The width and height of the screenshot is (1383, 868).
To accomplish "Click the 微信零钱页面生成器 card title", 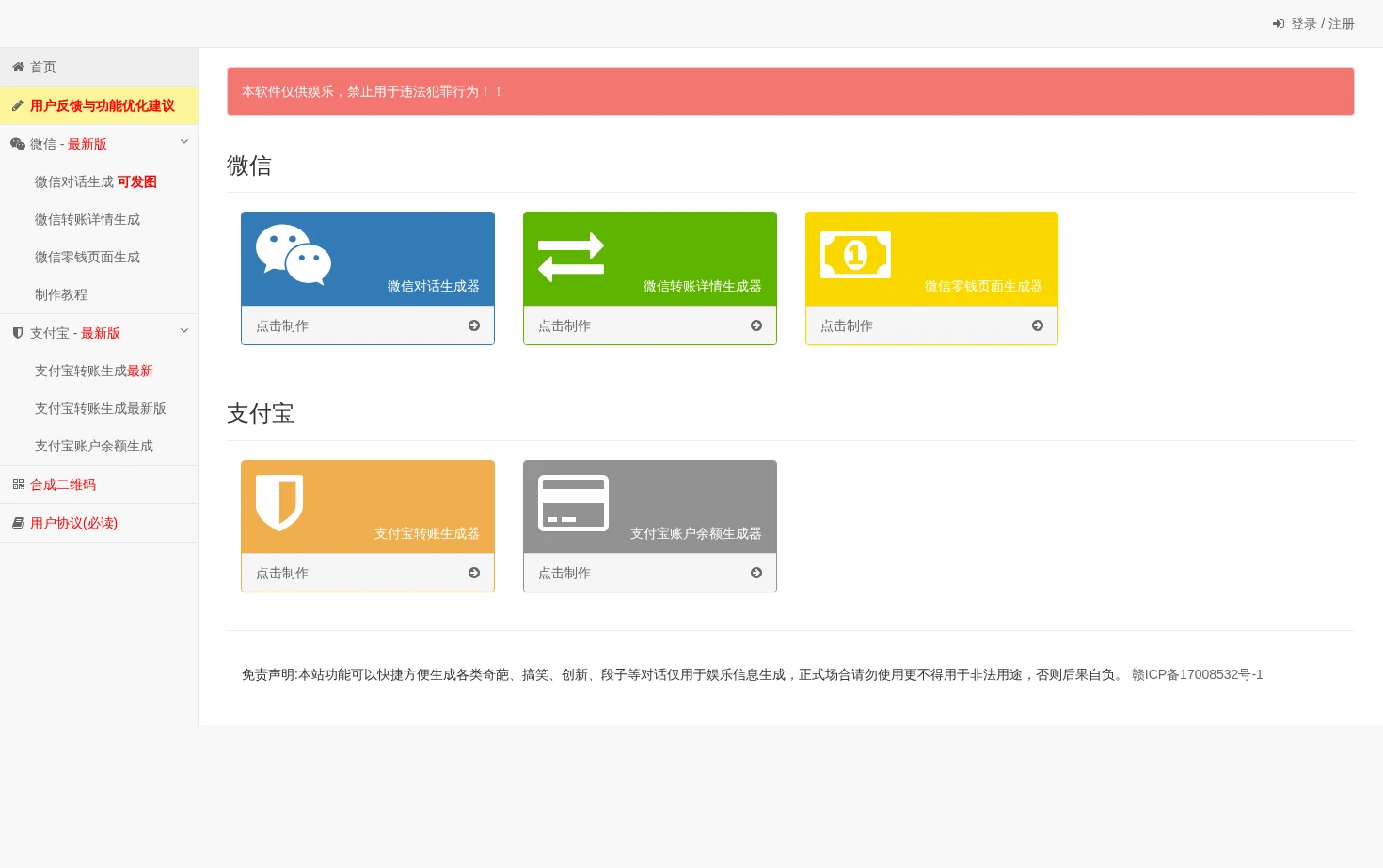I will click(x=984, y=286).
